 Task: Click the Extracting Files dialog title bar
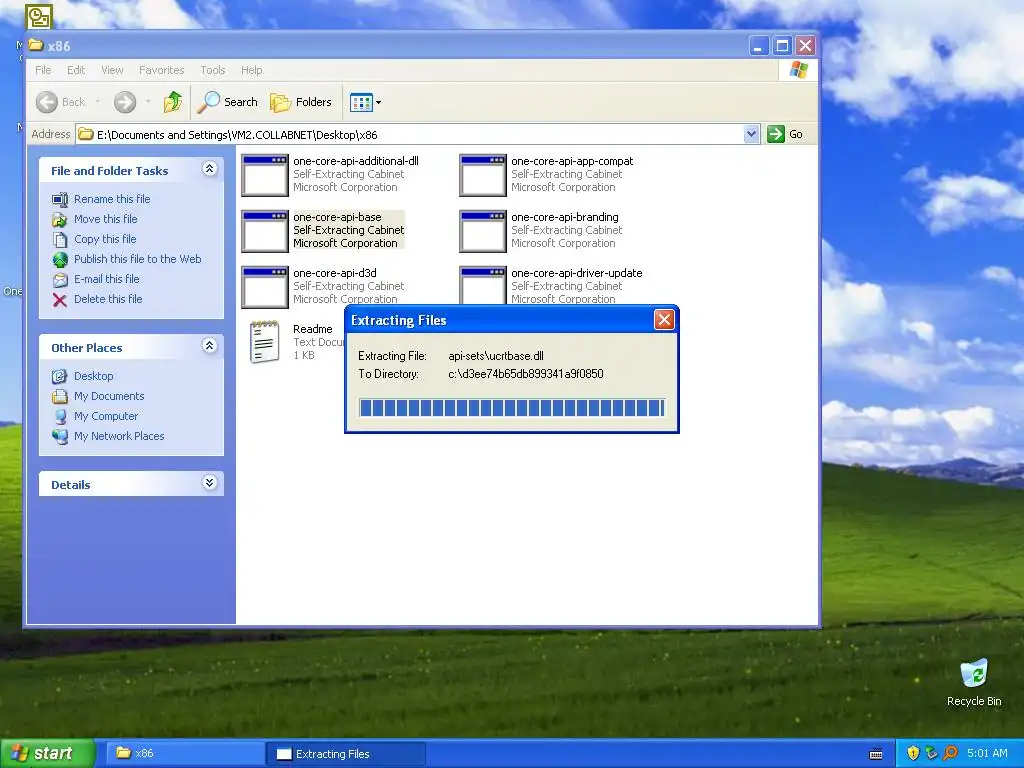[500, 320]
